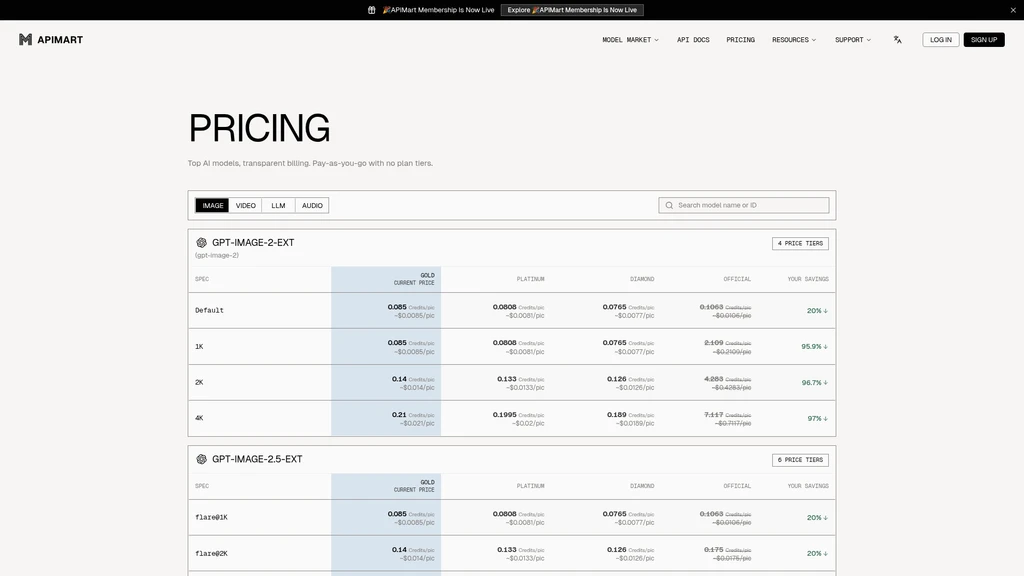The height and width of the screenshot is (576, 1024).
Task: Click the GOLD CURRENT PRICE header in GPT-IMAGE-2-EXT
Action: 413,279
